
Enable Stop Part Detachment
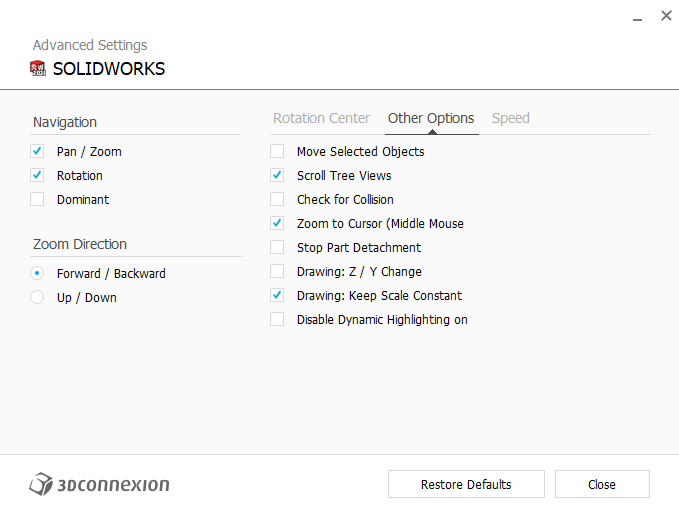point(277,247)
